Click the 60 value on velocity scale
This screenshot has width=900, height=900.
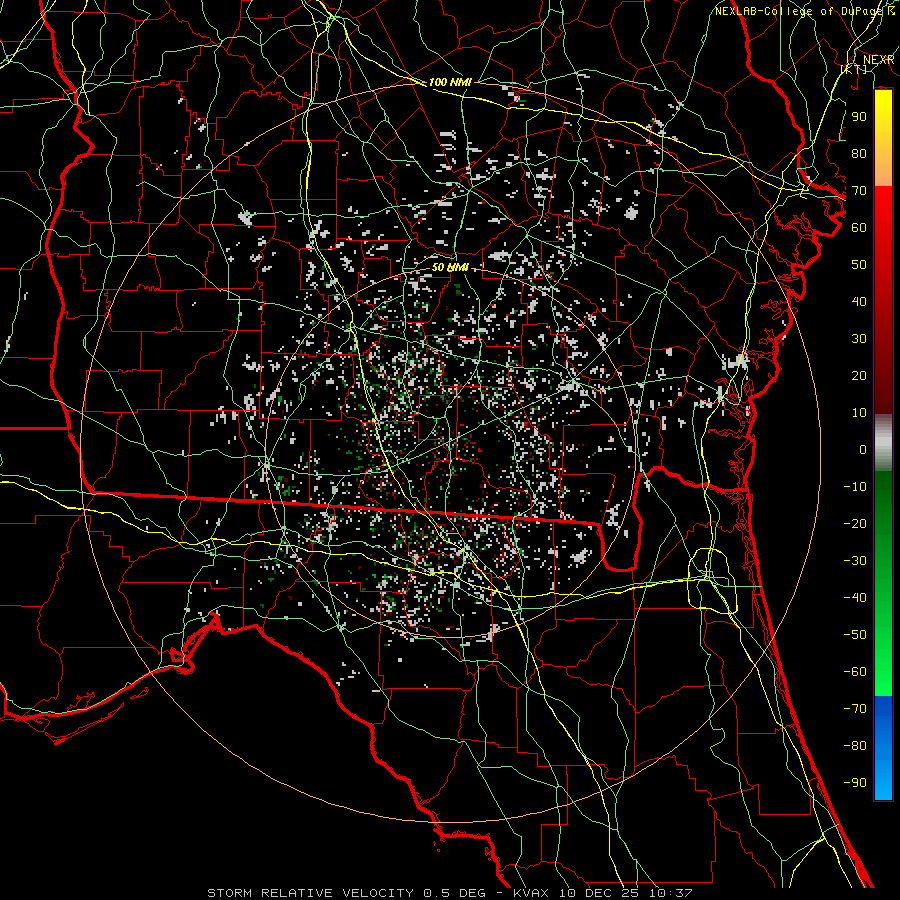point(859,228)
